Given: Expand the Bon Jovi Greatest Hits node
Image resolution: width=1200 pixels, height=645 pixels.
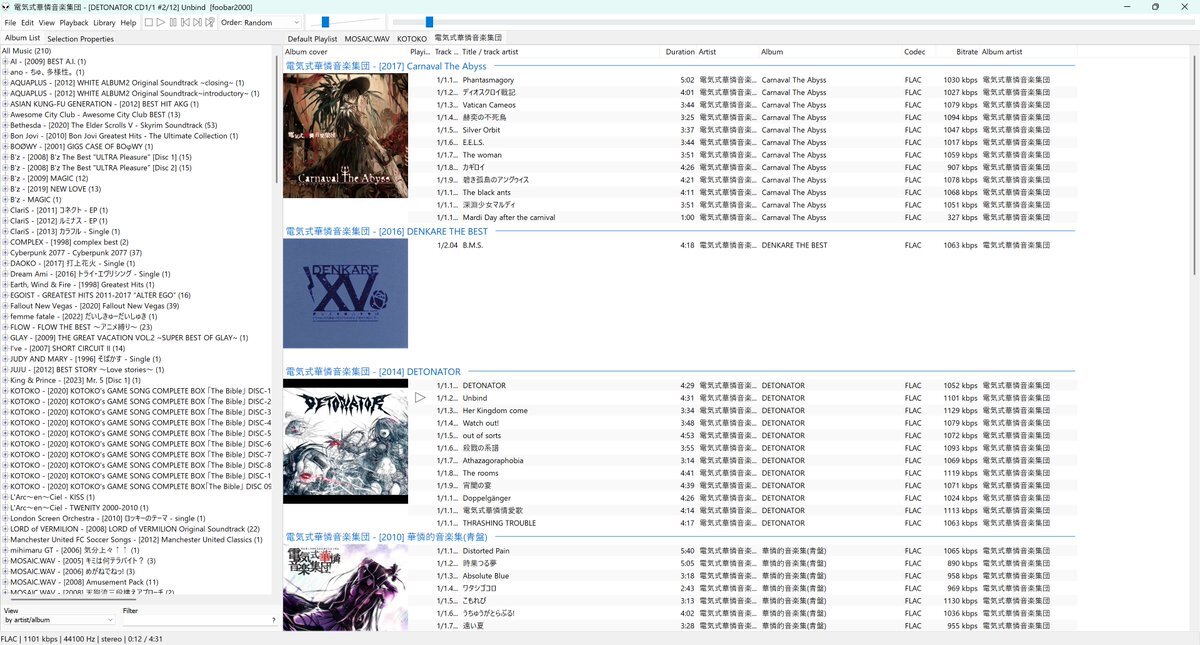Looking at the screenshot, I should point(5,136).
